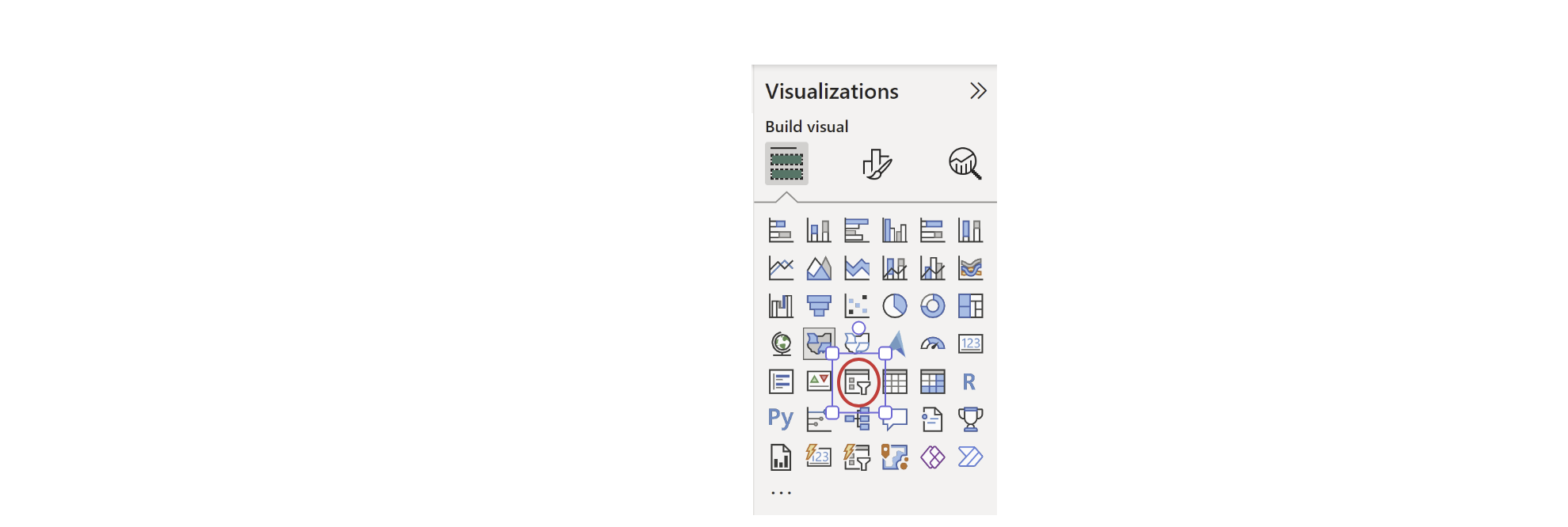Collapse the Visualizations pane
Viewport: 1568px width, 527px height.
(x=979, y=92)
